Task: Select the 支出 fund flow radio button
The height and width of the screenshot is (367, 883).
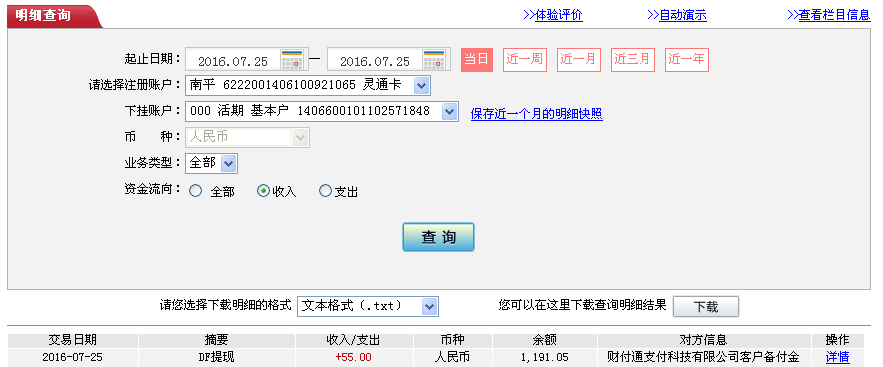Action: pos(325,191)
